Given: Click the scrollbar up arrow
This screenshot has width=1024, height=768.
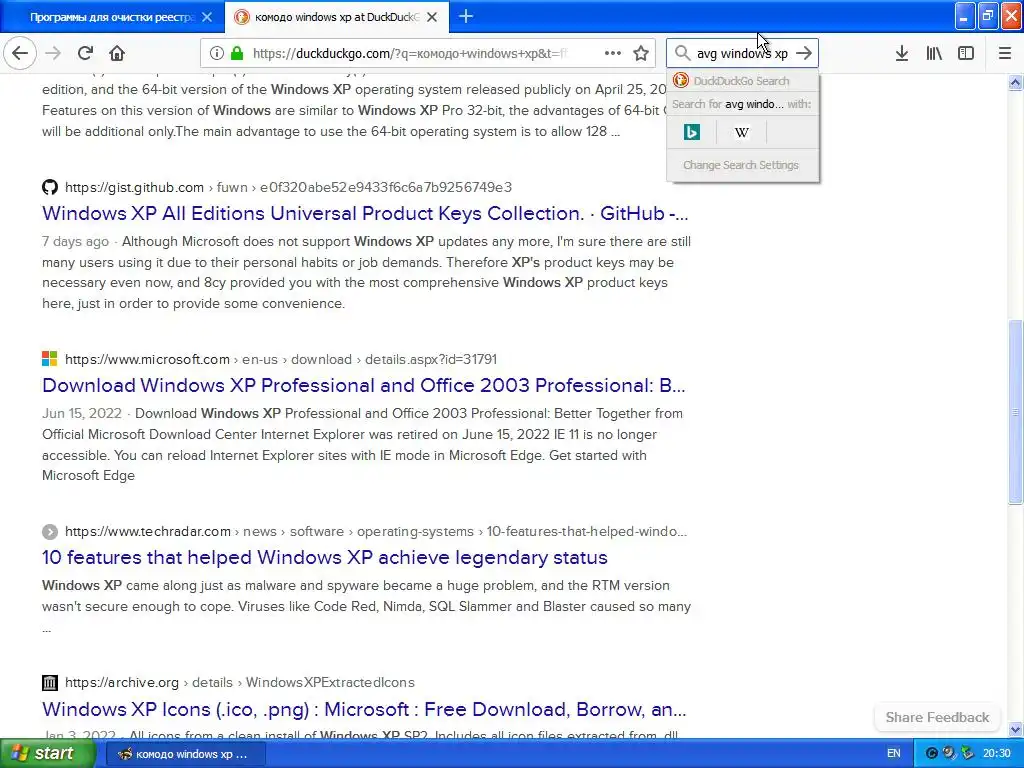Looking at the screenshot, I should 1016,82.
